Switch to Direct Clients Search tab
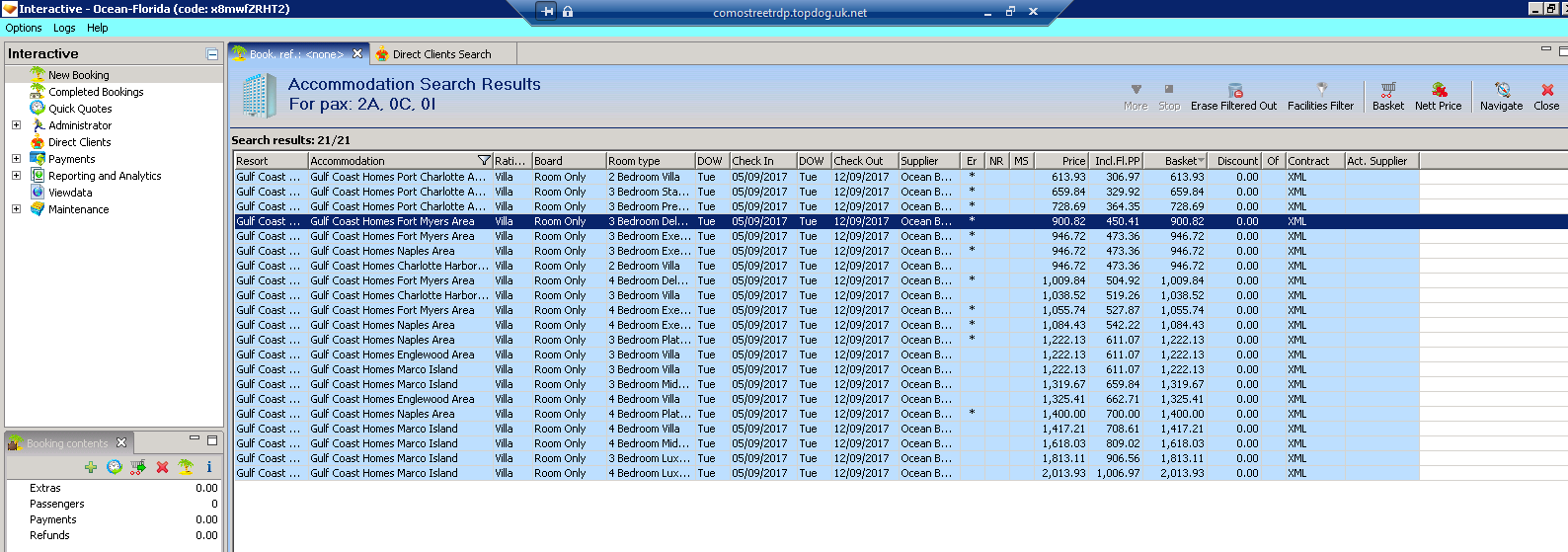The width and height of the screenshot is (1568, 552). (441, 54)
